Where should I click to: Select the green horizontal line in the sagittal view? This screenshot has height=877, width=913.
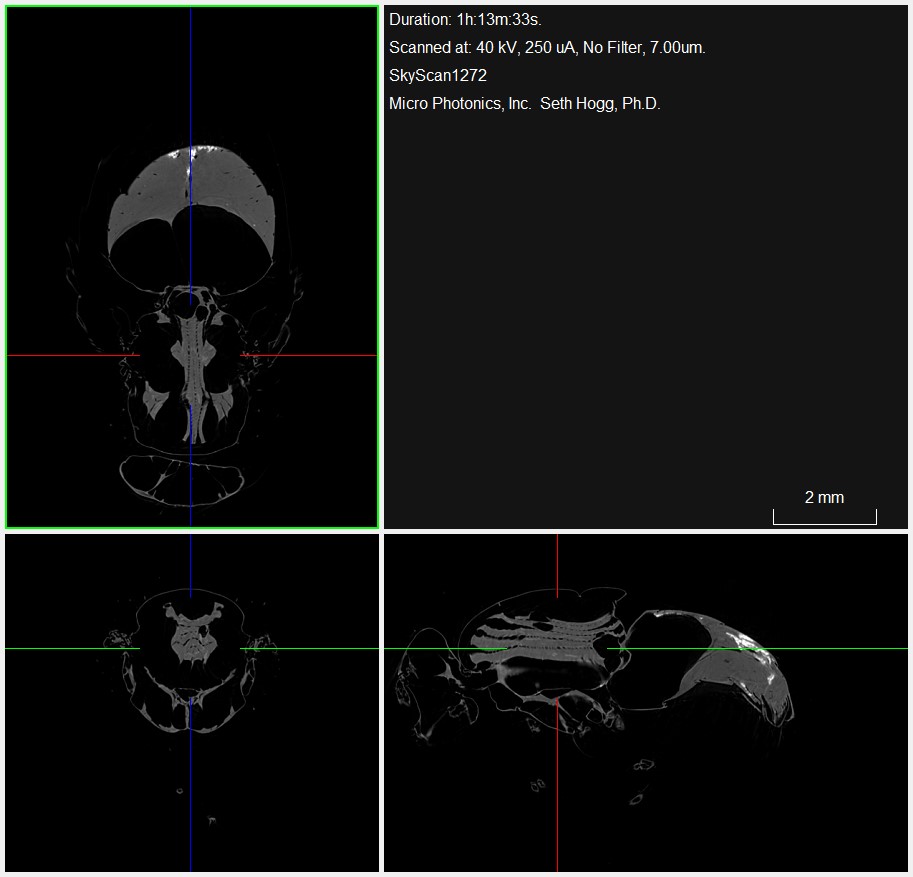(850, 649)
